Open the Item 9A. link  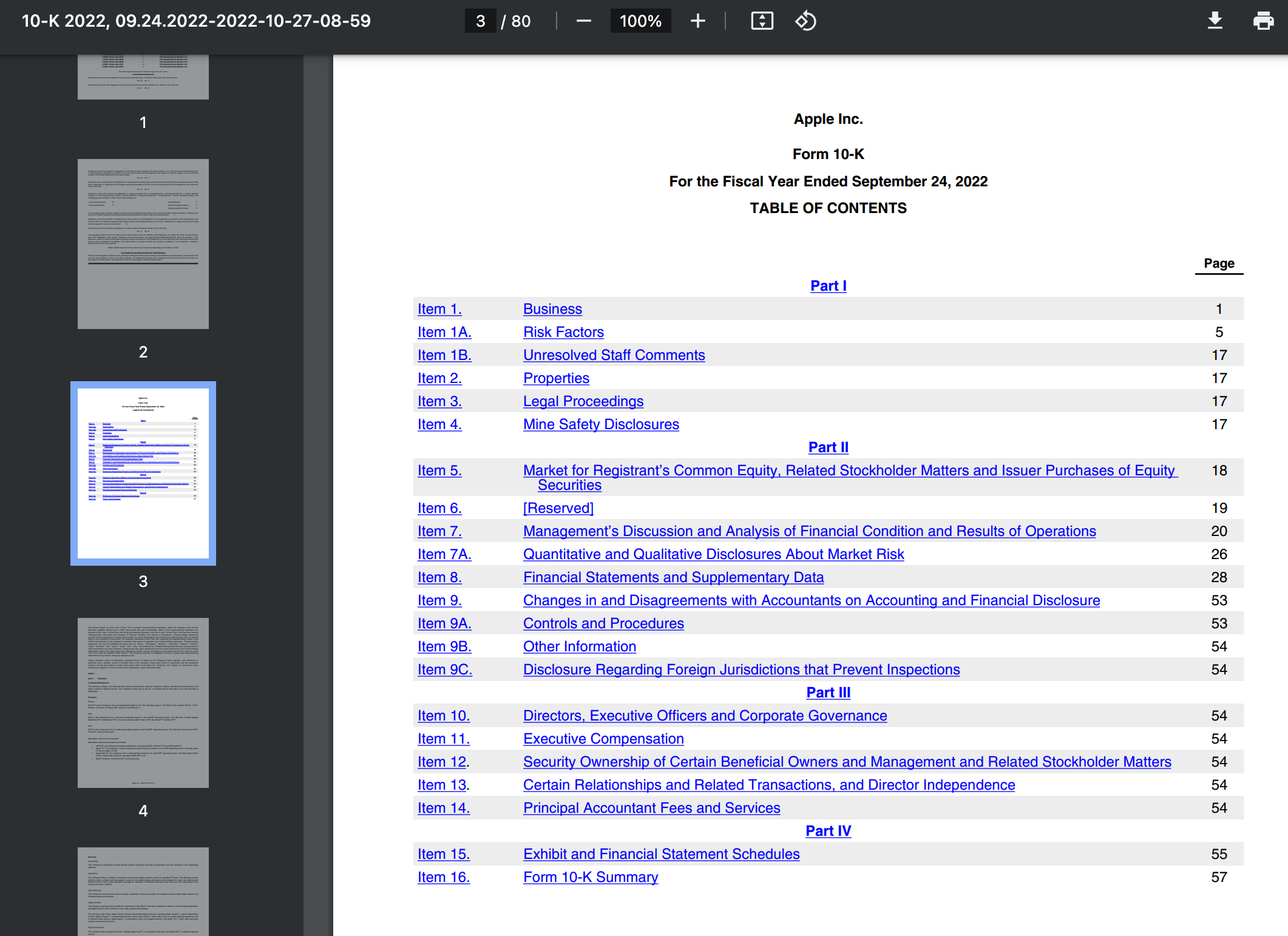444,623
